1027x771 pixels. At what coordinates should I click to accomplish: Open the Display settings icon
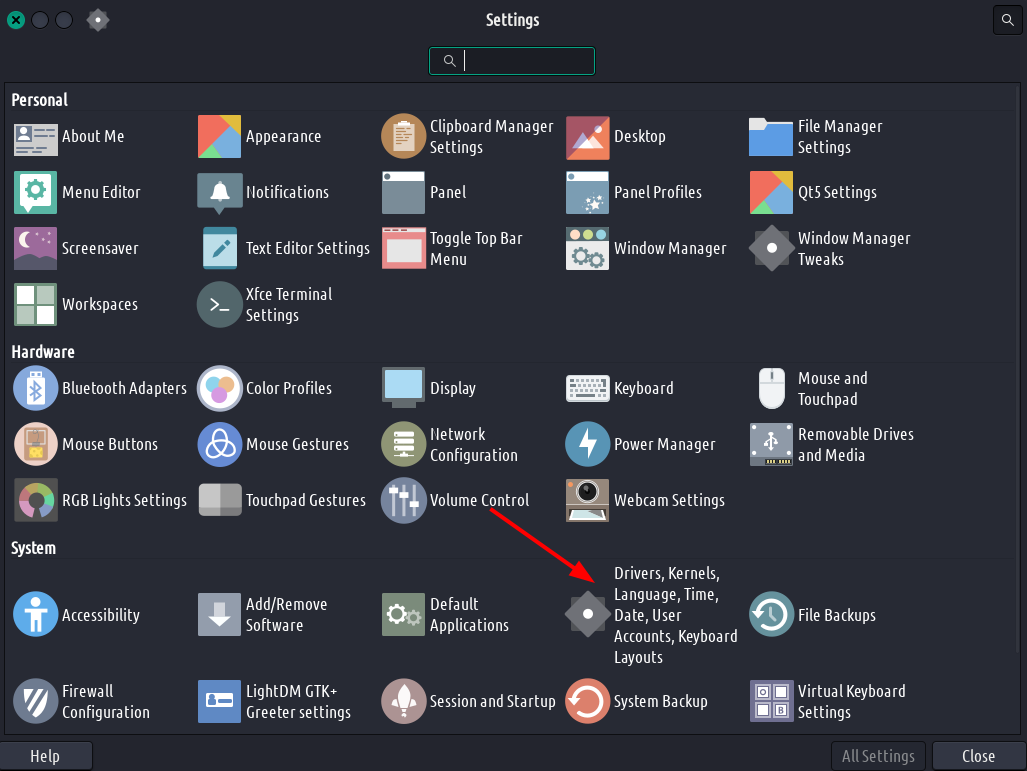click(x=403, y=388)
